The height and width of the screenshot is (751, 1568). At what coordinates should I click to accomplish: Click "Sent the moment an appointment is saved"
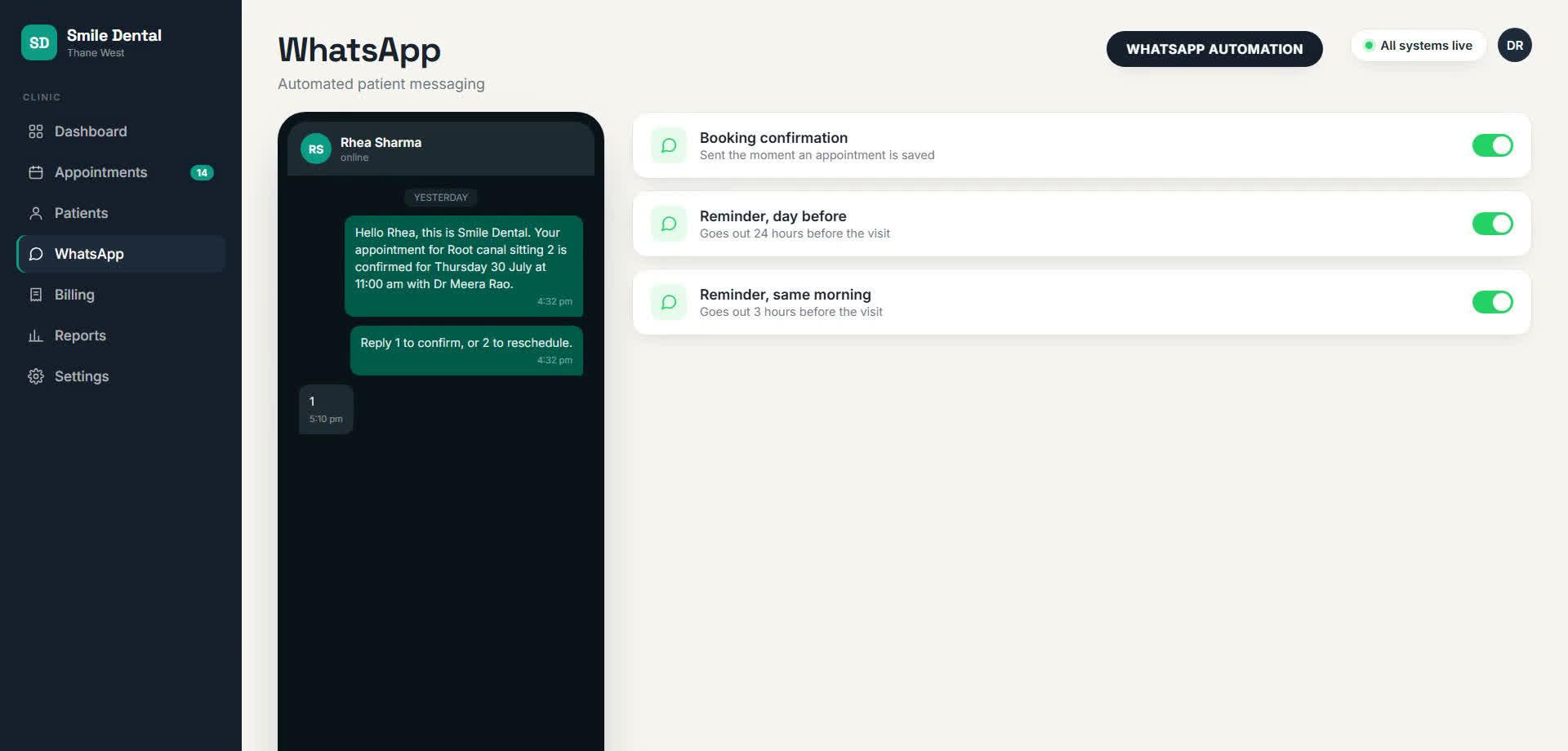[x=817, y=155]
